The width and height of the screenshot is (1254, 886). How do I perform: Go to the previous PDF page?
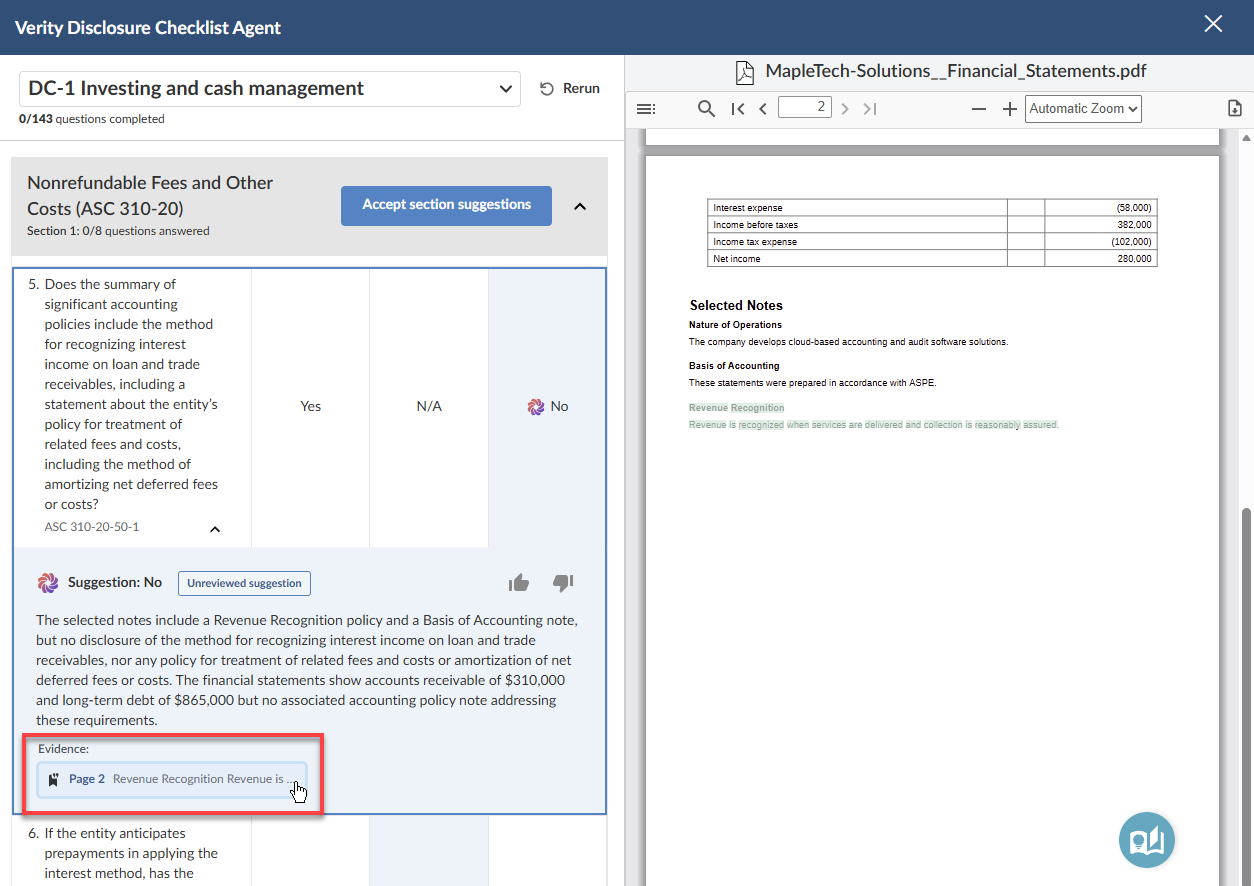point(763,109)
